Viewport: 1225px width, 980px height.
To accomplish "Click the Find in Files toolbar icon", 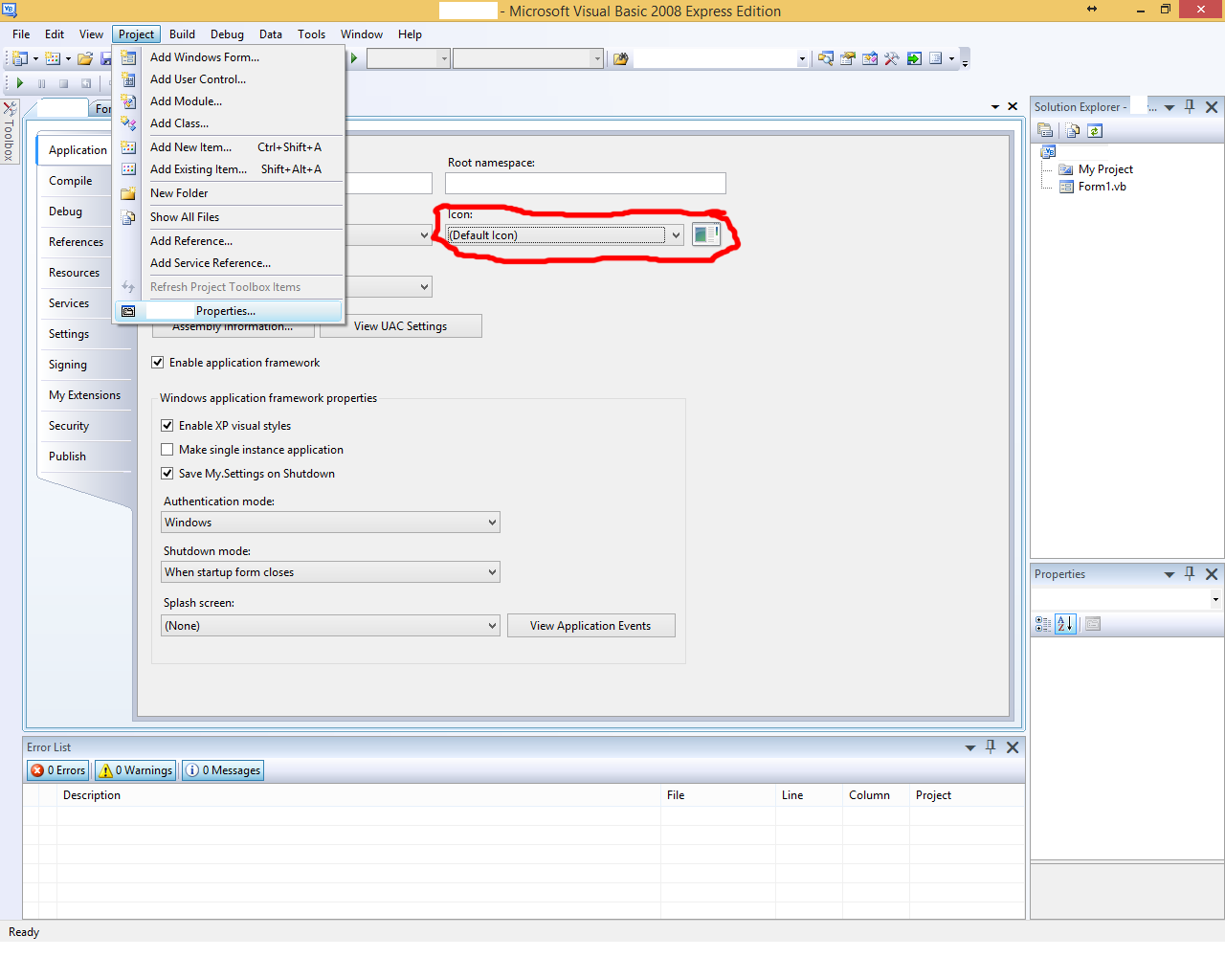I will coord(620,58).
